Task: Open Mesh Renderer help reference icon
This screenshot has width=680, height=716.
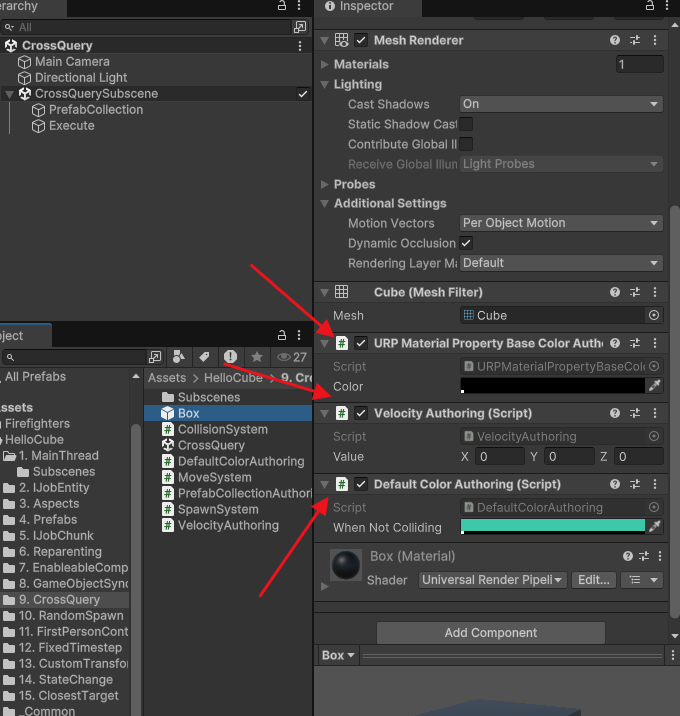Action: [x=615, y=40]
